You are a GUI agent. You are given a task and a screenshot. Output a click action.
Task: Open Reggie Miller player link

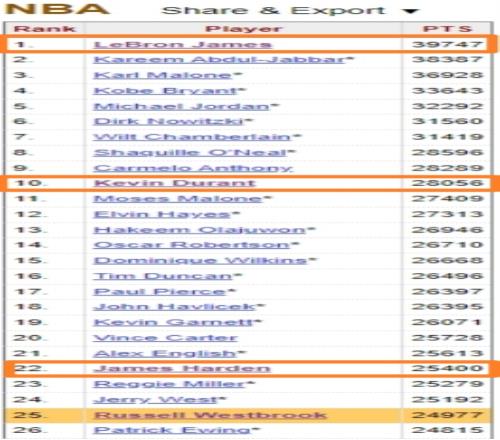170,384
